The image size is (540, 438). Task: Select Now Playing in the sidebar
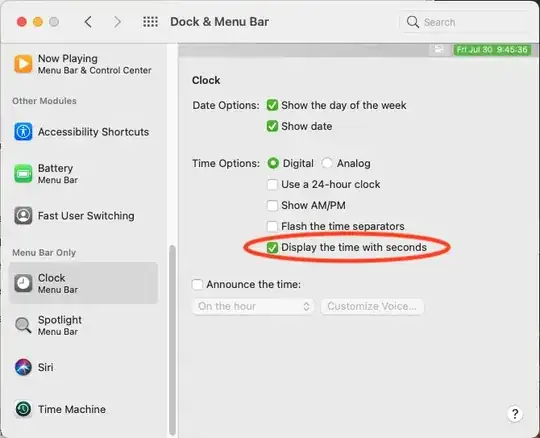point(83,64)
